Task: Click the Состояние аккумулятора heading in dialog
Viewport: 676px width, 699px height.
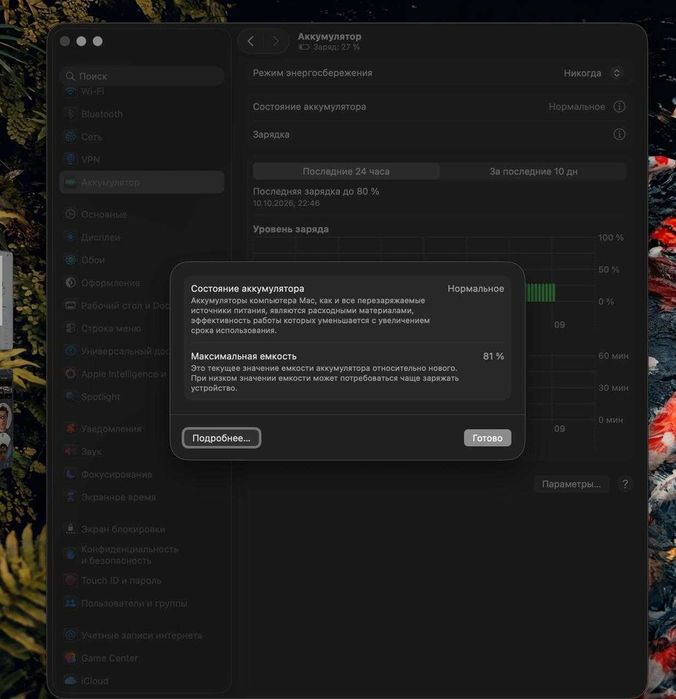Action: point(247,288)
